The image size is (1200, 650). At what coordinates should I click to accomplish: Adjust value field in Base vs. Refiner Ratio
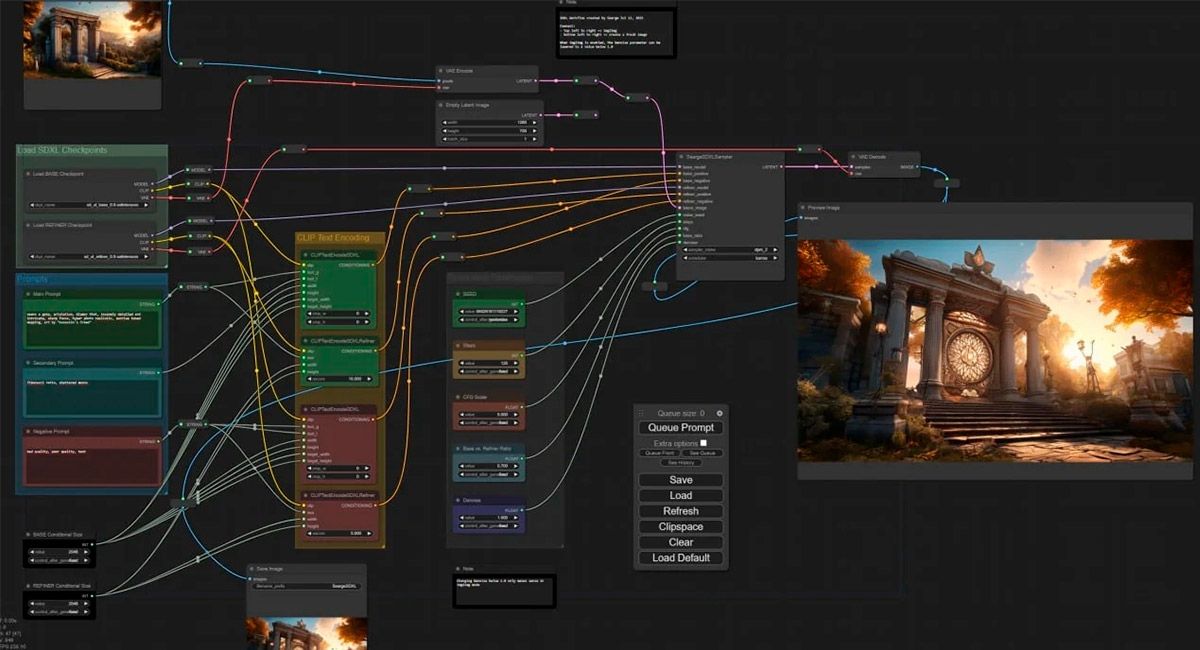tap(488, 467)
